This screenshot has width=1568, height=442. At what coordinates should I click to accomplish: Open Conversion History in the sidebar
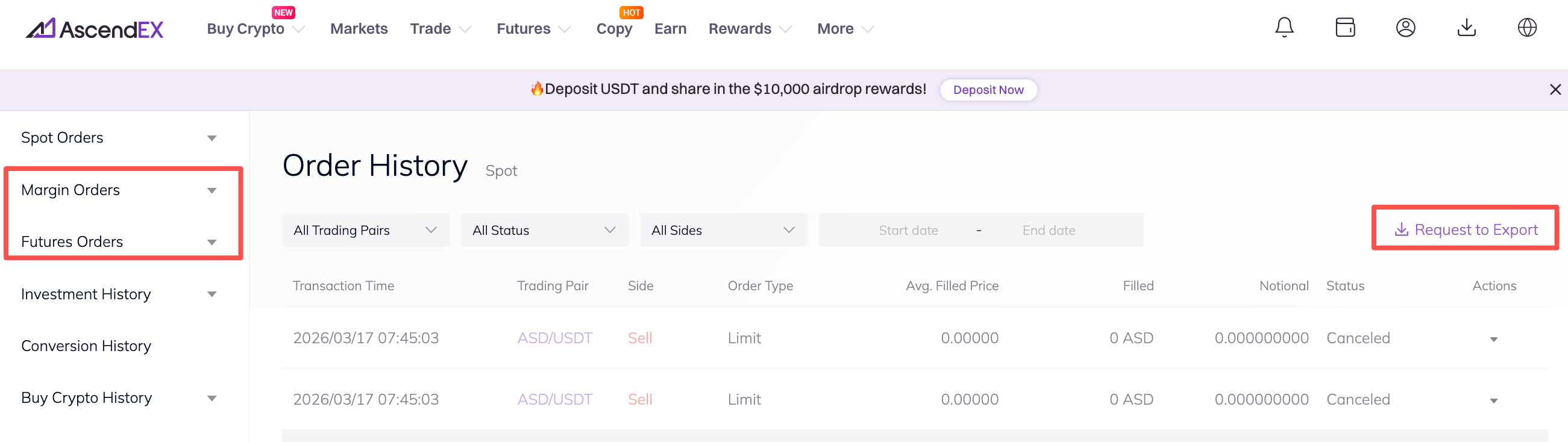(86, 346)
